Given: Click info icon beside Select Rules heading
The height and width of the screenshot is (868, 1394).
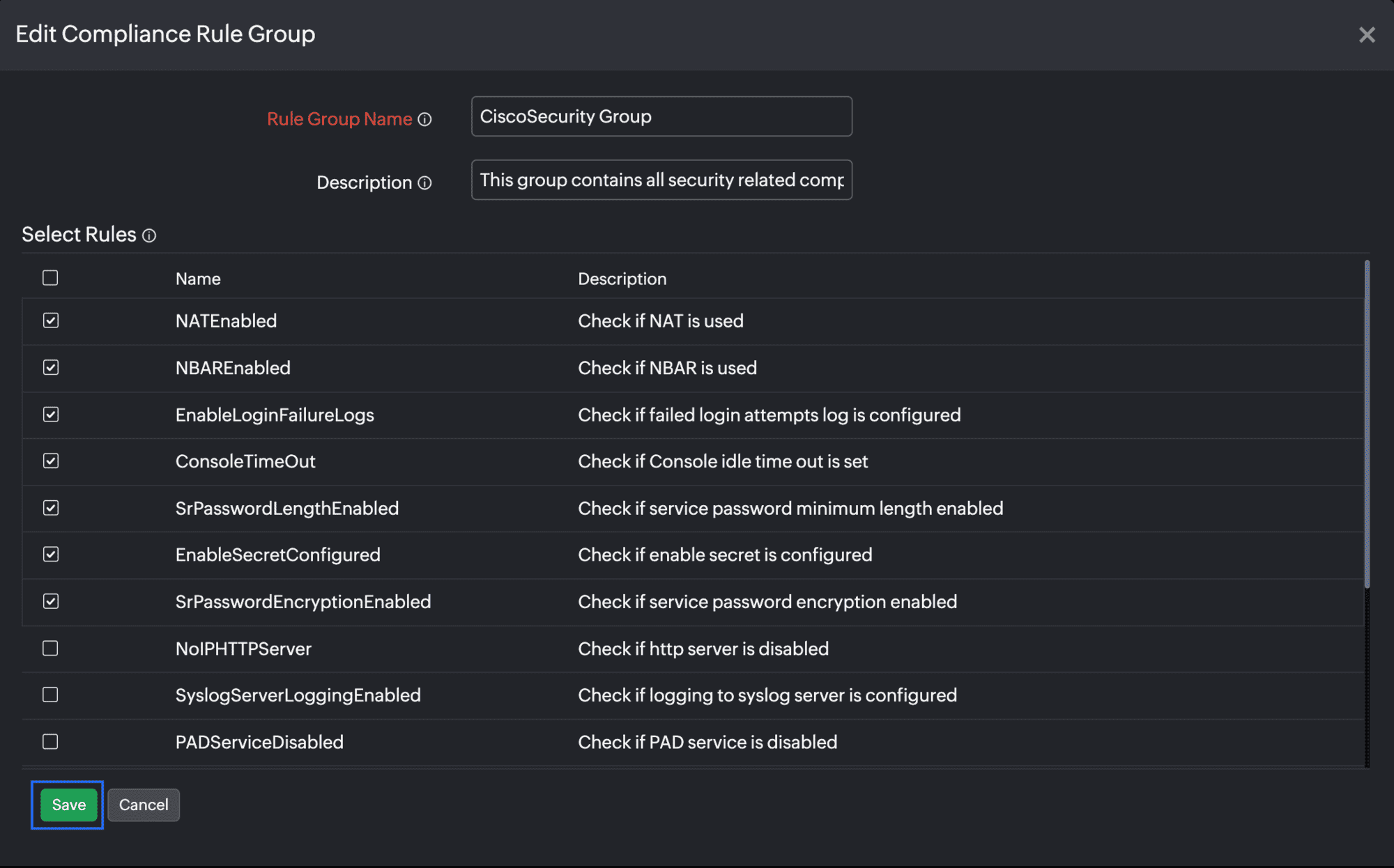Looking at the screenshot, I should click(x=149, y=236).
